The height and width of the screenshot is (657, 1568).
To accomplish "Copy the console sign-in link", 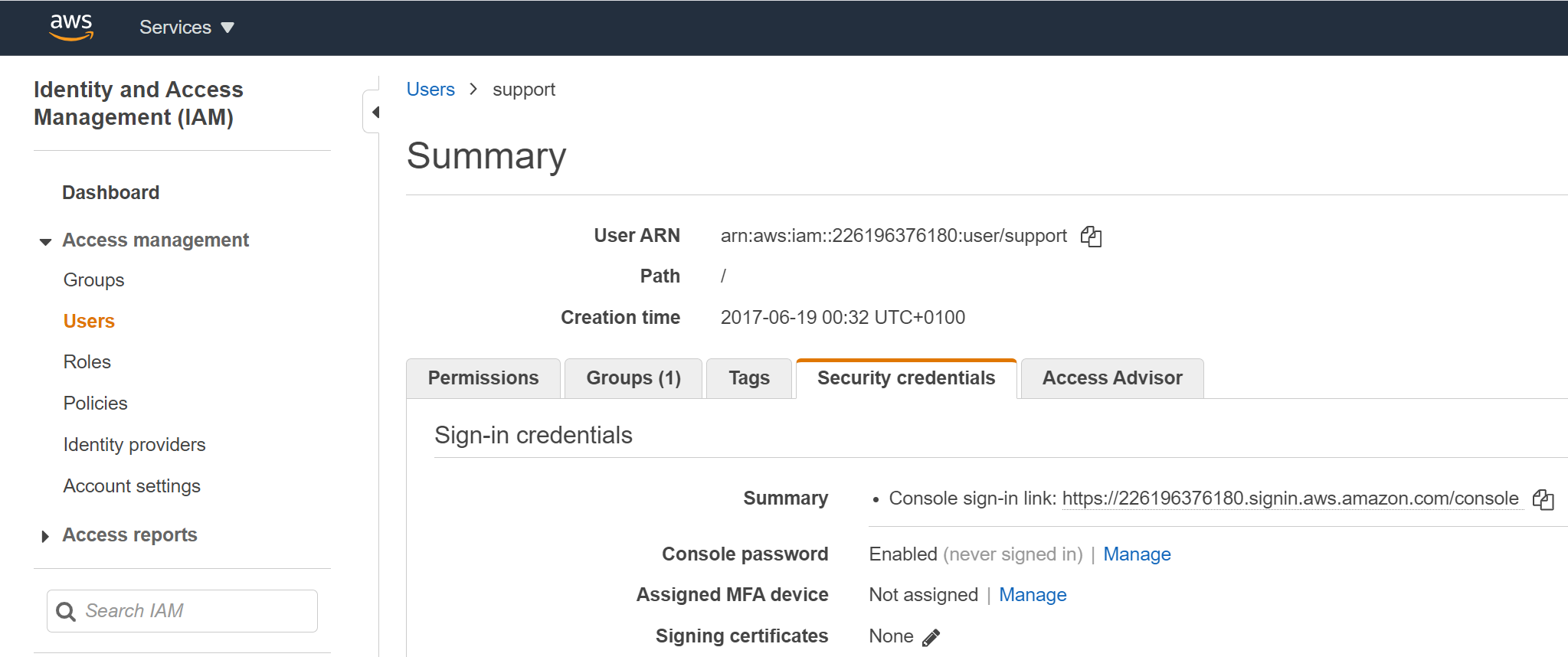I will click(x=1543, y=500).
